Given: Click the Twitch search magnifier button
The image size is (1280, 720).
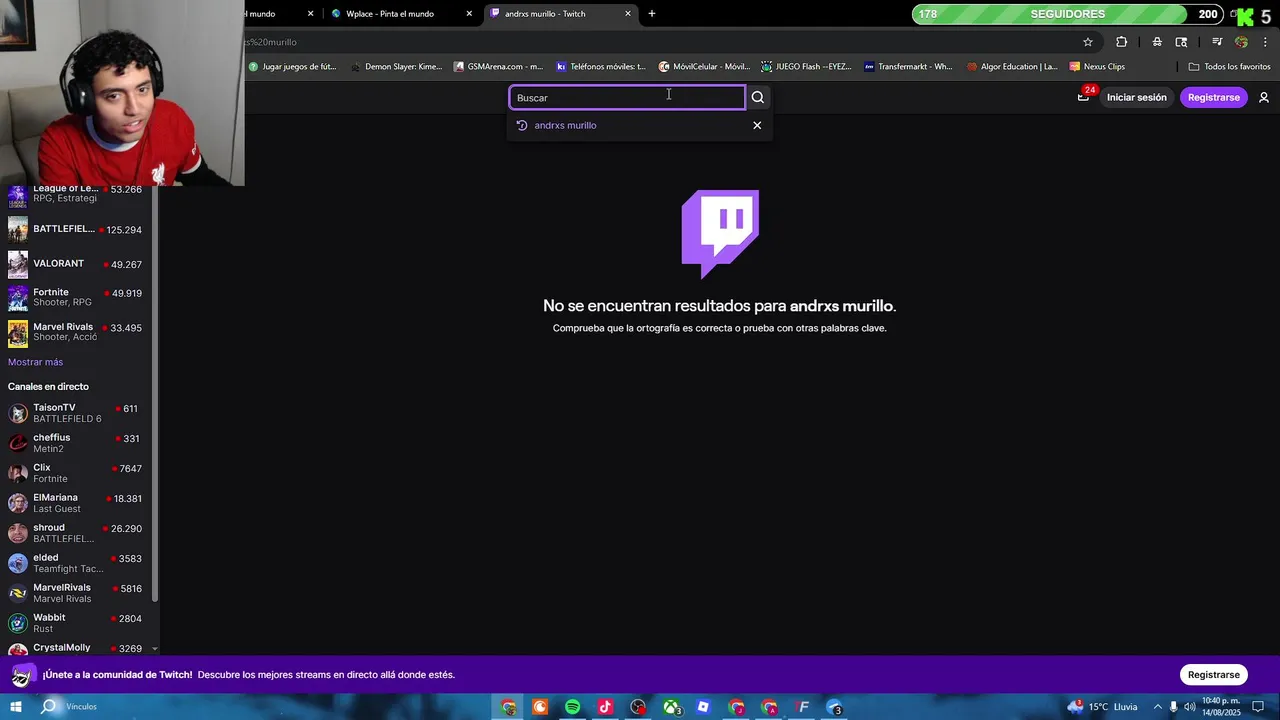Looking at the screenshot, I should [x=758, y=97].
